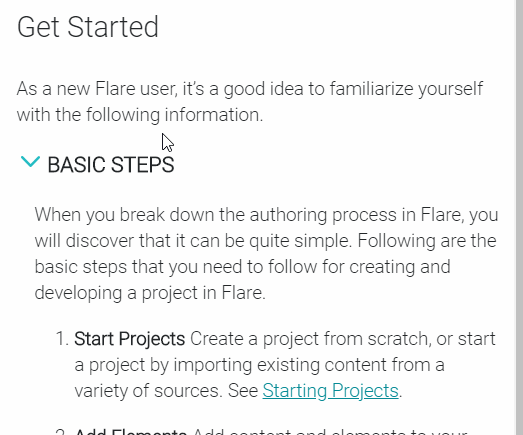Click the vertical scrollbar on right edge
Viewport: 523px width, 435px height.
[x=519, y=218]
